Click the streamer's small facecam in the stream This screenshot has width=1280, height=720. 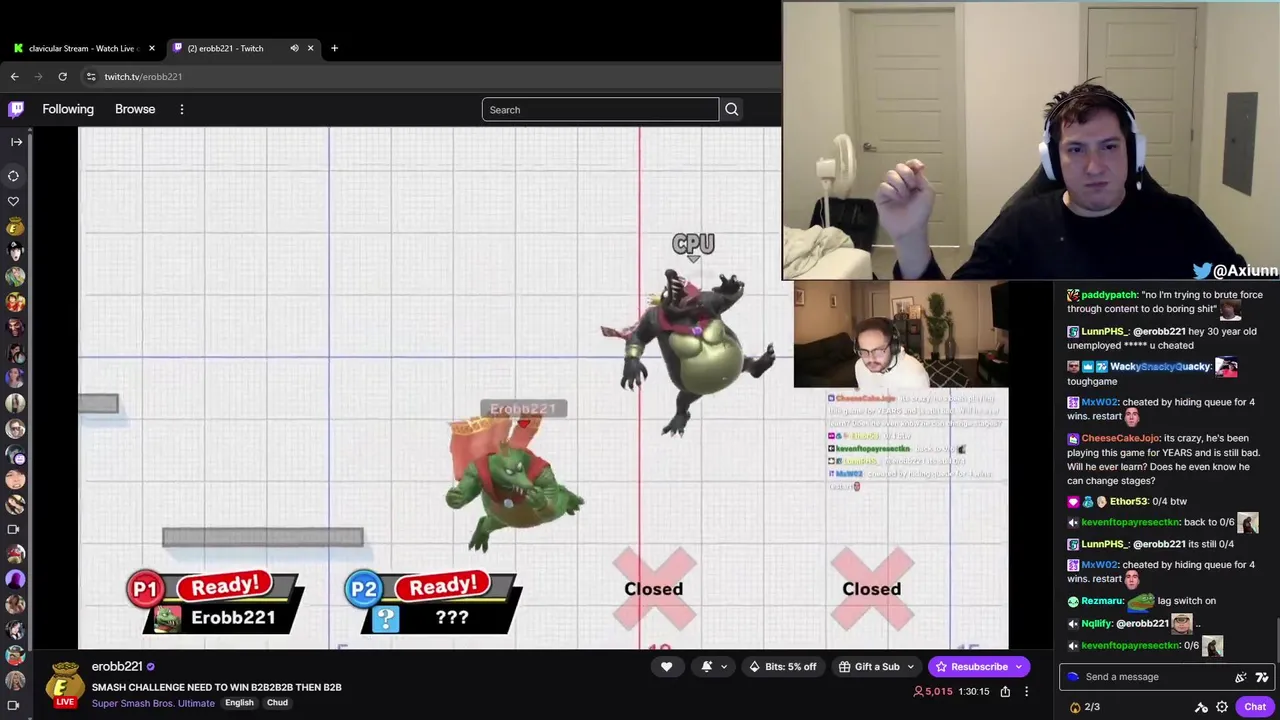point(900,335)
